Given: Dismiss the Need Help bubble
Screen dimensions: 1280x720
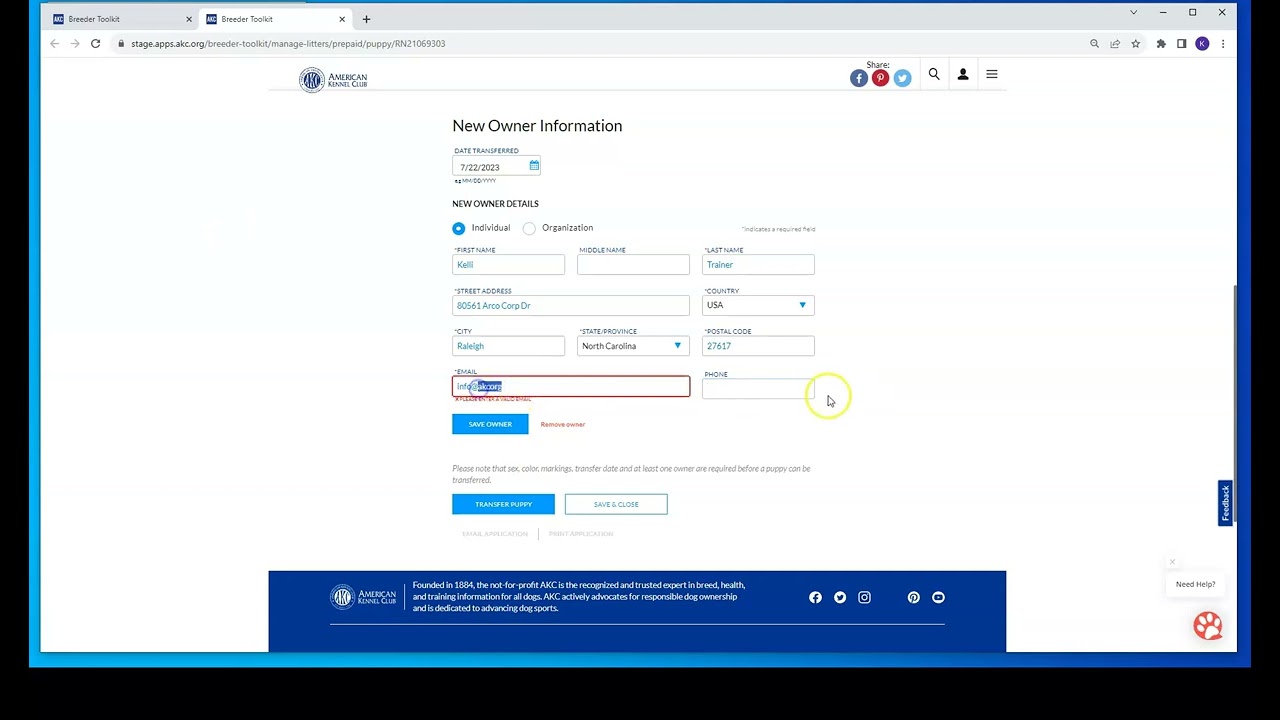Looking at the screenshot, I should click(x=1172, y=562).
